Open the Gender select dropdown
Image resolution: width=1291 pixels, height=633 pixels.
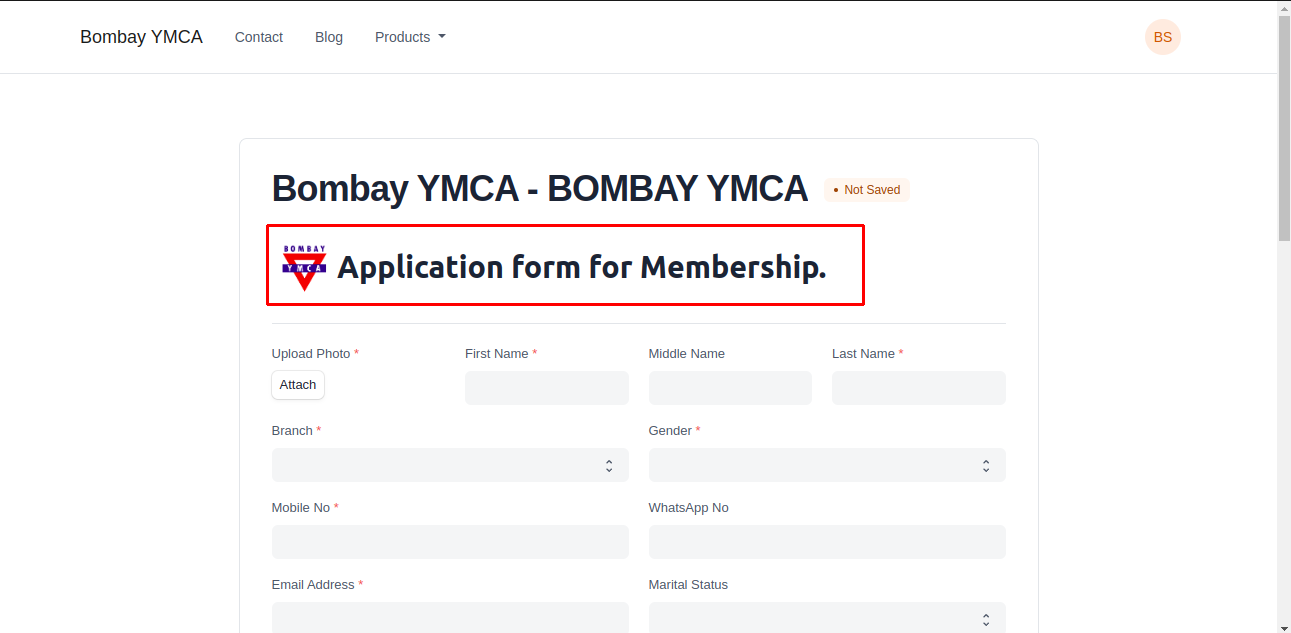pos(827,465)
